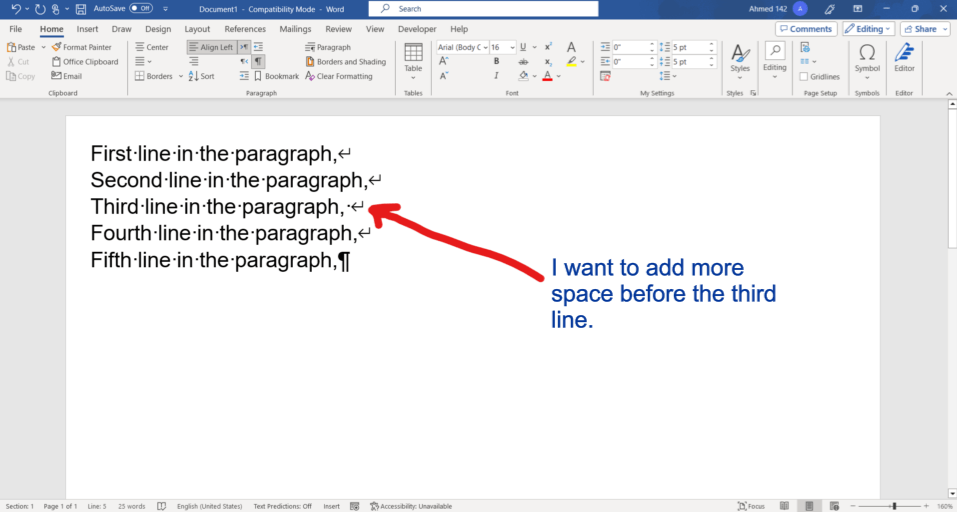This screenshot has width=957, height=512.
Task: Expand the Borders dropdown arrow
Action: tap(181, 76)
